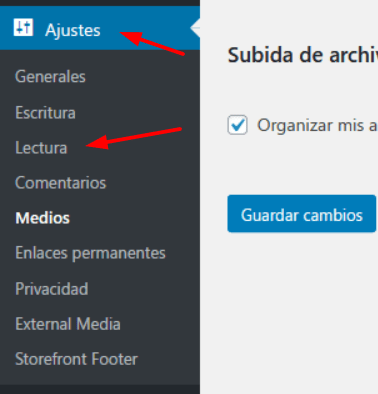Select the active Medios submenu item

pyautogui.click(x=43, y=218)
